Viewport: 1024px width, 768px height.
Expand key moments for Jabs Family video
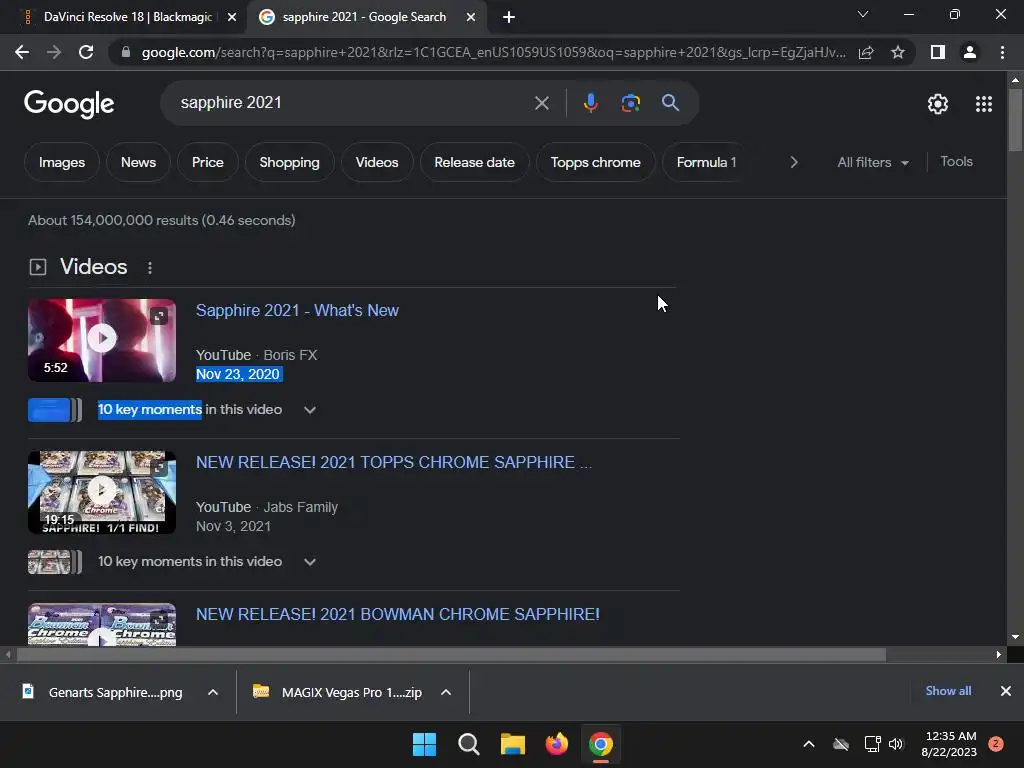[x=310, y=562]
